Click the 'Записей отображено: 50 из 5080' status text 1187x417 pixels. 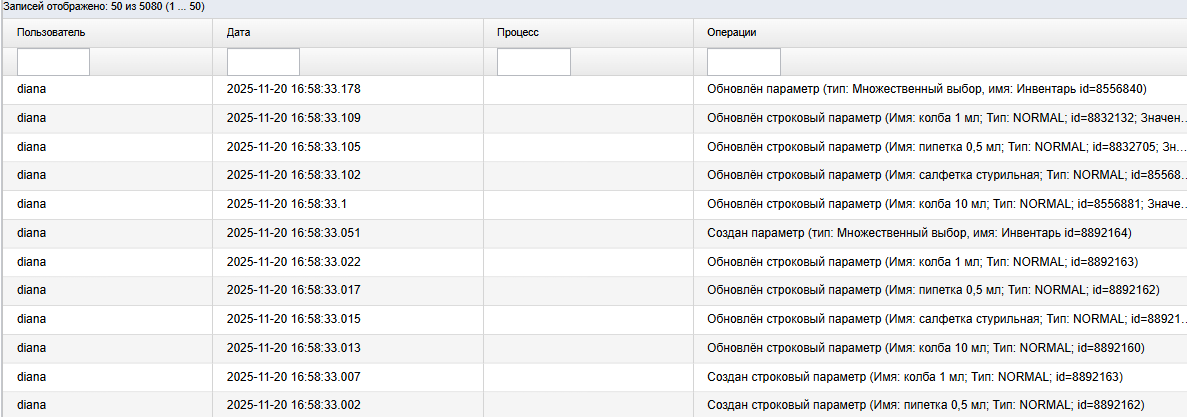click(x=104, y=6)
